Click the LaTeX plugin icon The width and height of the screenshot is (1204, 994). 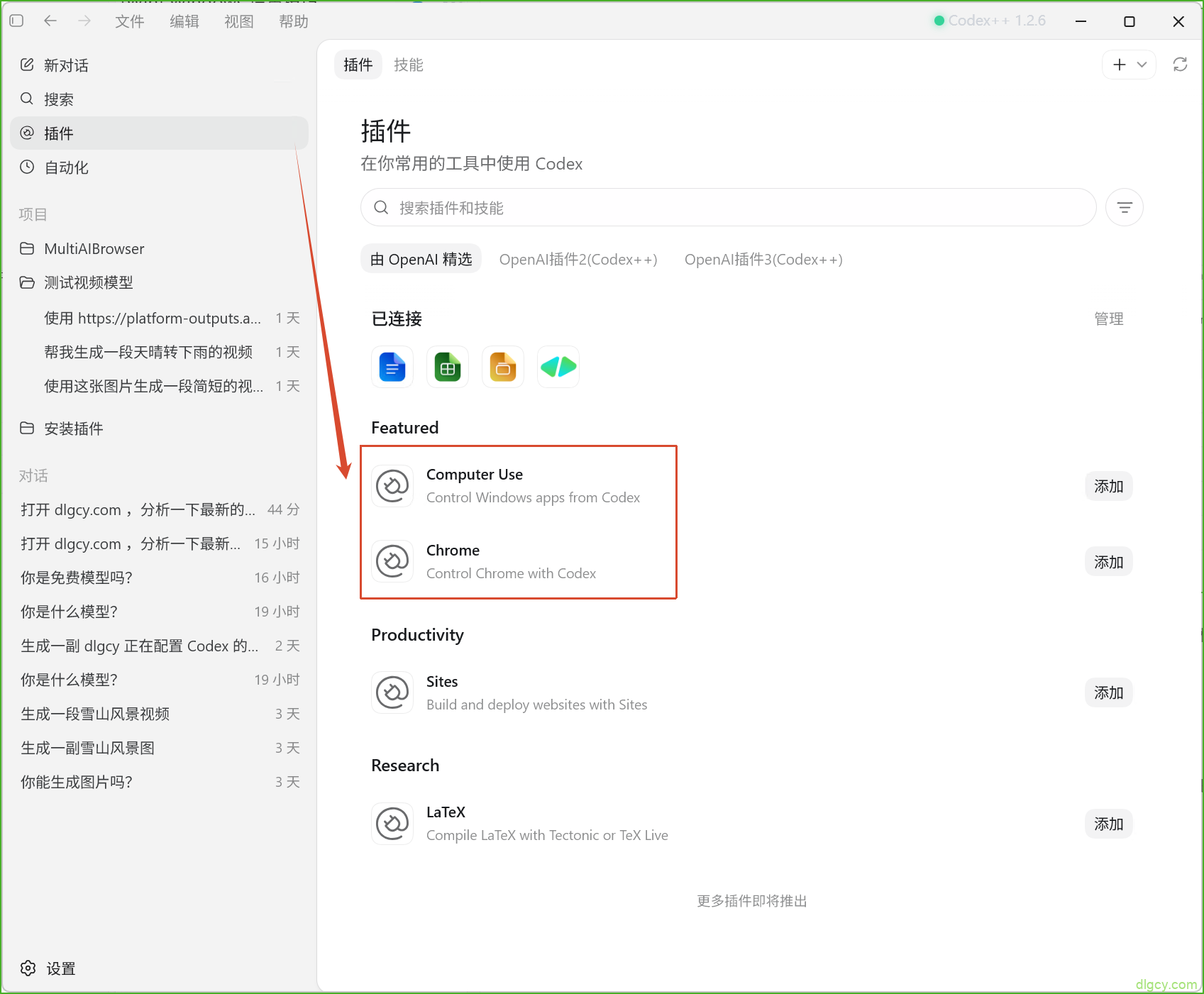(x=392, y=824)
